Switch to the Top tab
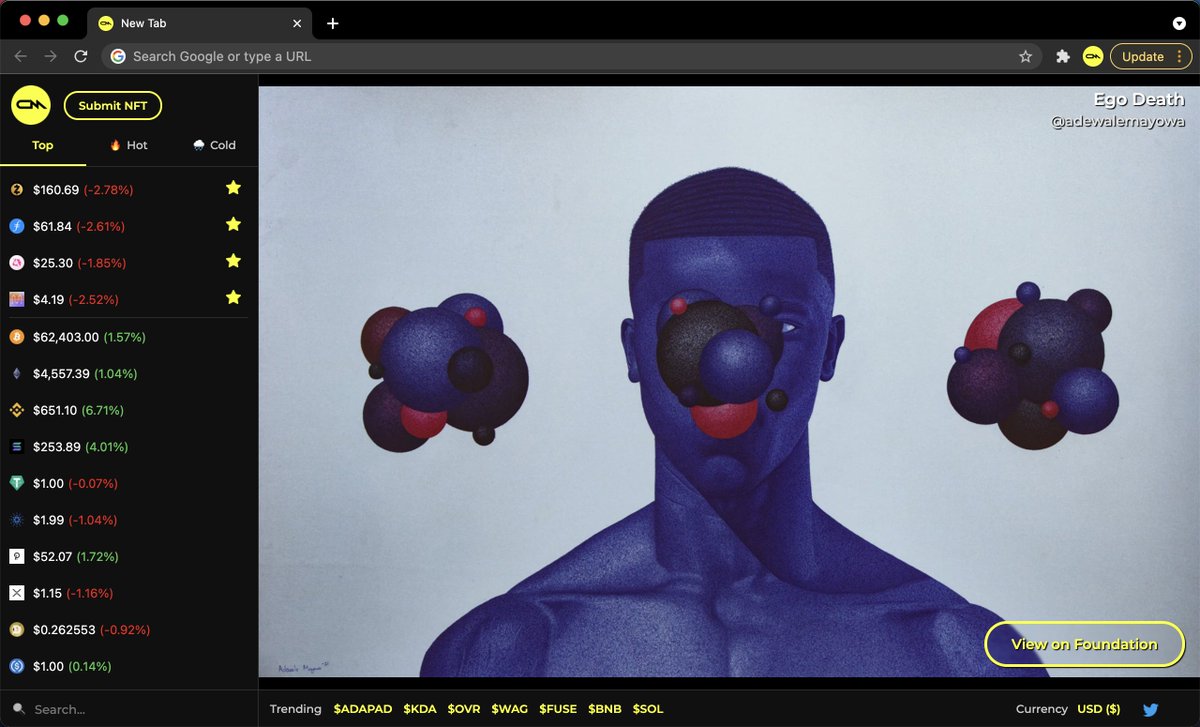This screenshot has height=727, width=1200. [x=43, y=145]
